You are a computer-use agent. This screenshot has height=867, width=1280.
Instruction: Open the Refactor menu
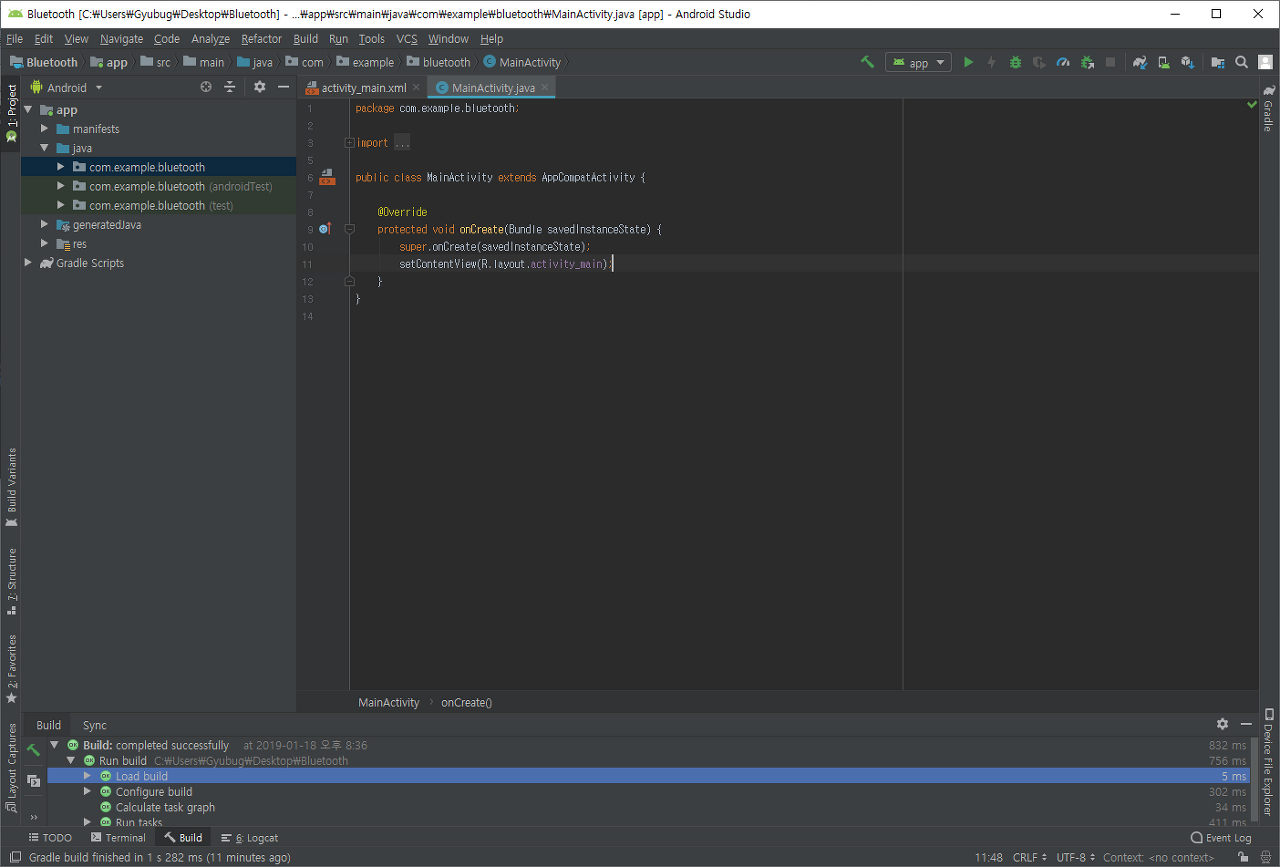261,39
